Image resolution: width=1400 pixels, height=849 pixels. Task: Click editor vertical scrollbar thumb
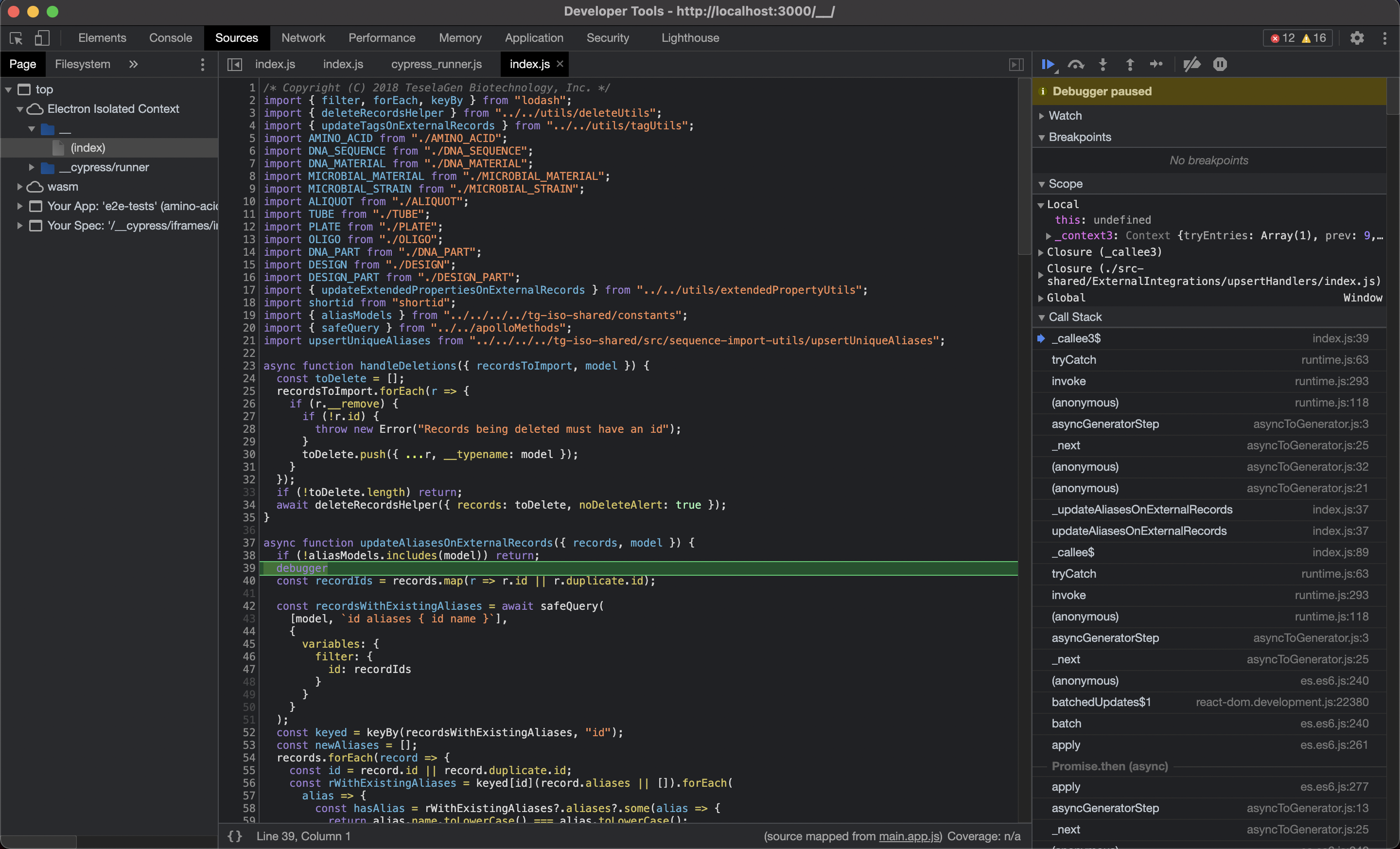(1024, 167)
